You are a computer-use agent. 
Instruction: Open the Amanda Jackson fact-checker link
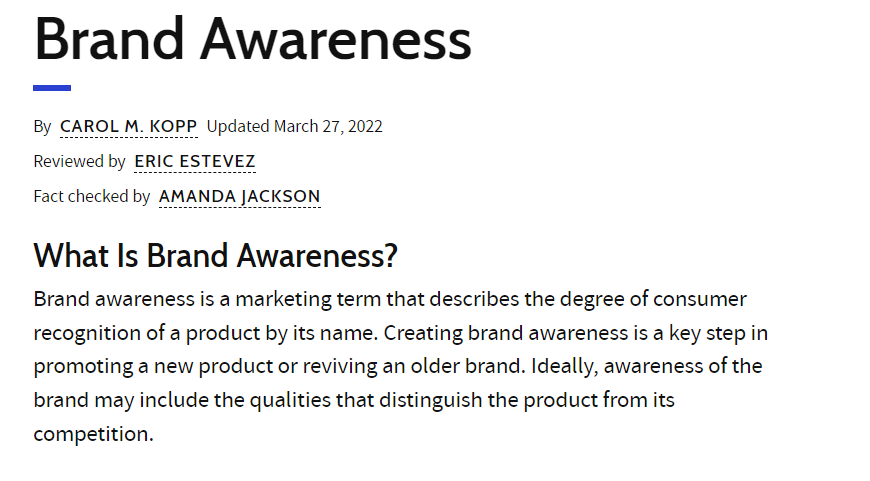[x=240, y=196]
